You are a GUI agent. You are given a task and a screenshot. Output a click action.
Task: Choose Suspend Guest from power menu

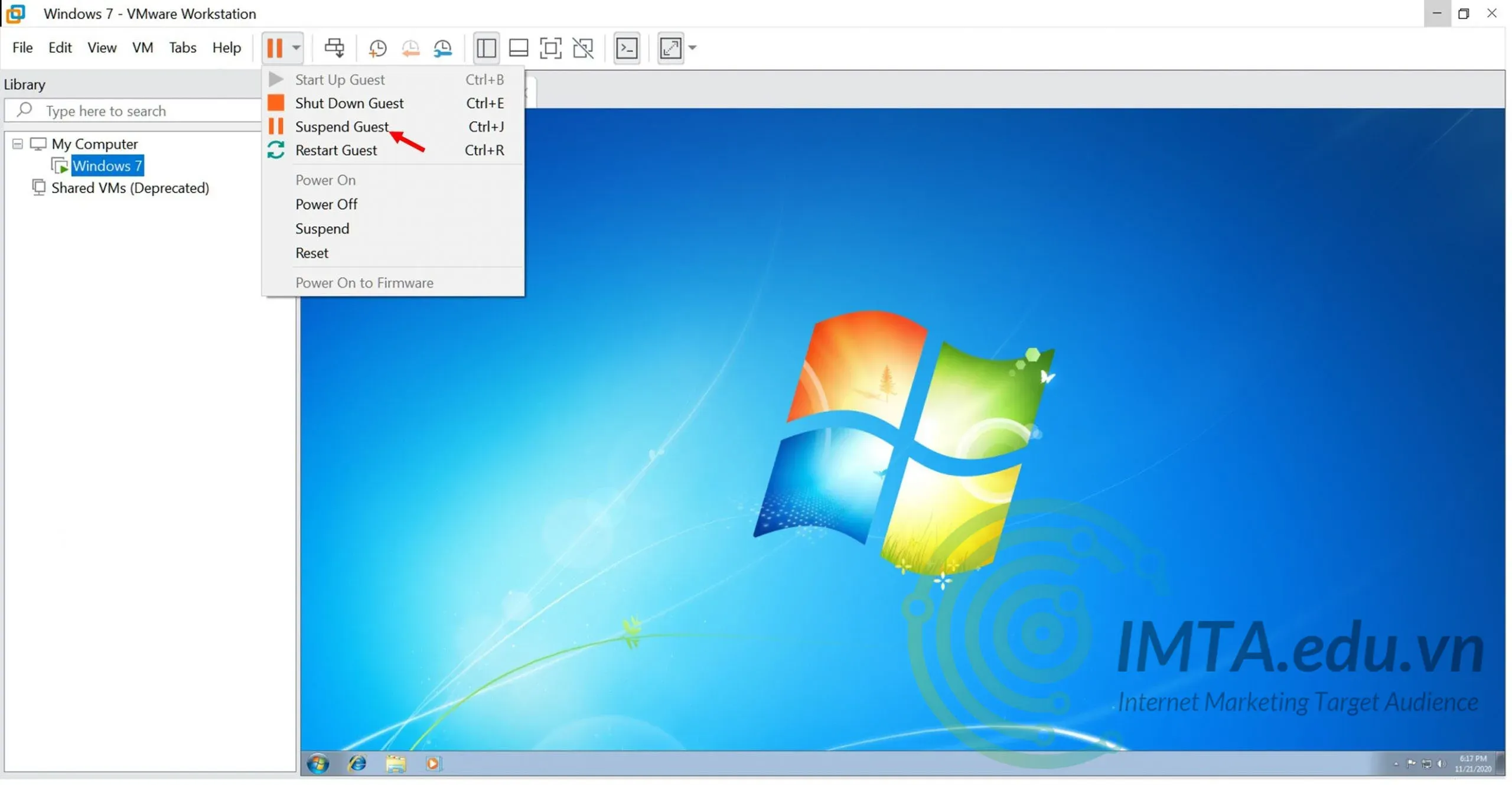click(341, 127)
